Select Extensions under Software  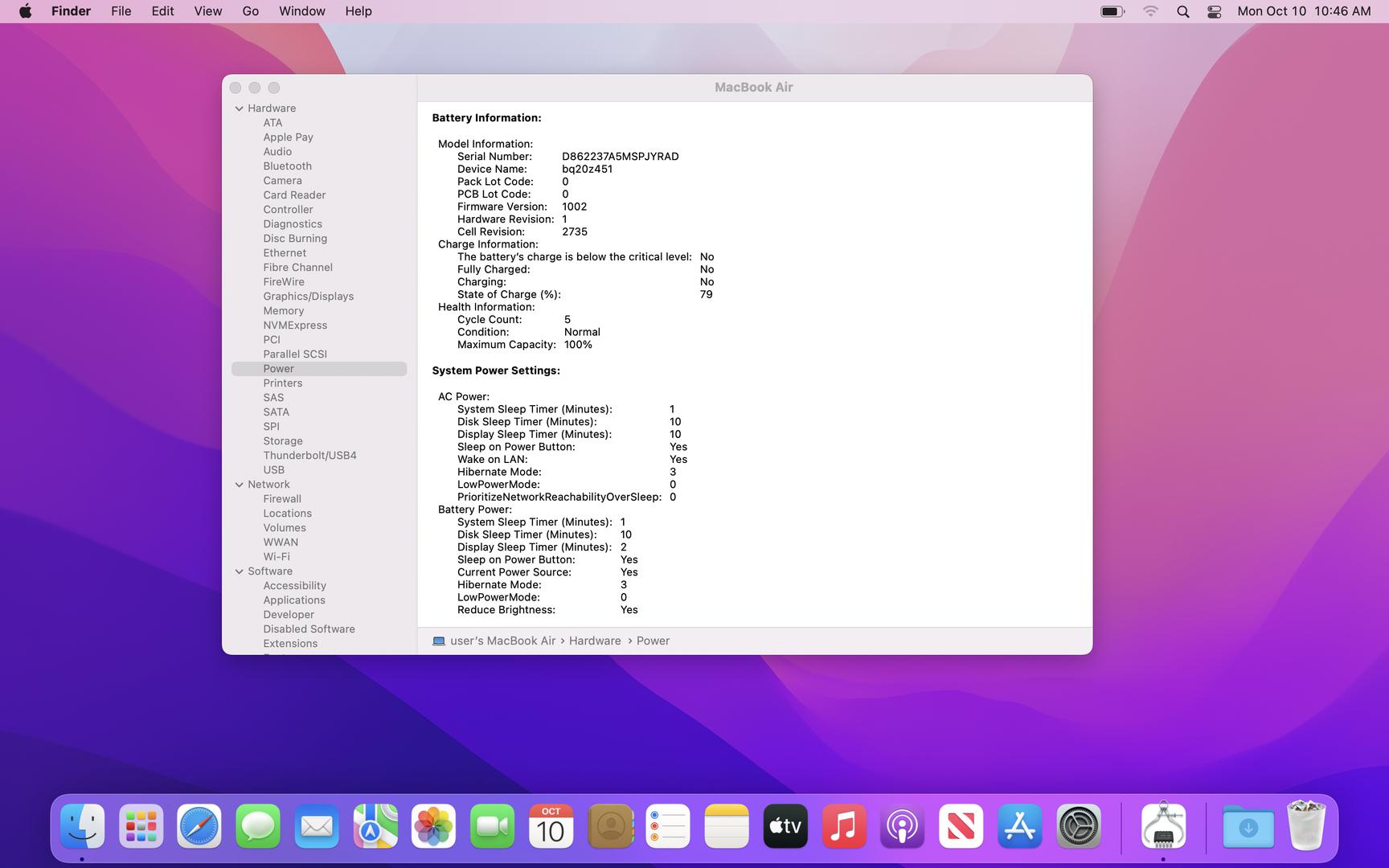(290, 644)
